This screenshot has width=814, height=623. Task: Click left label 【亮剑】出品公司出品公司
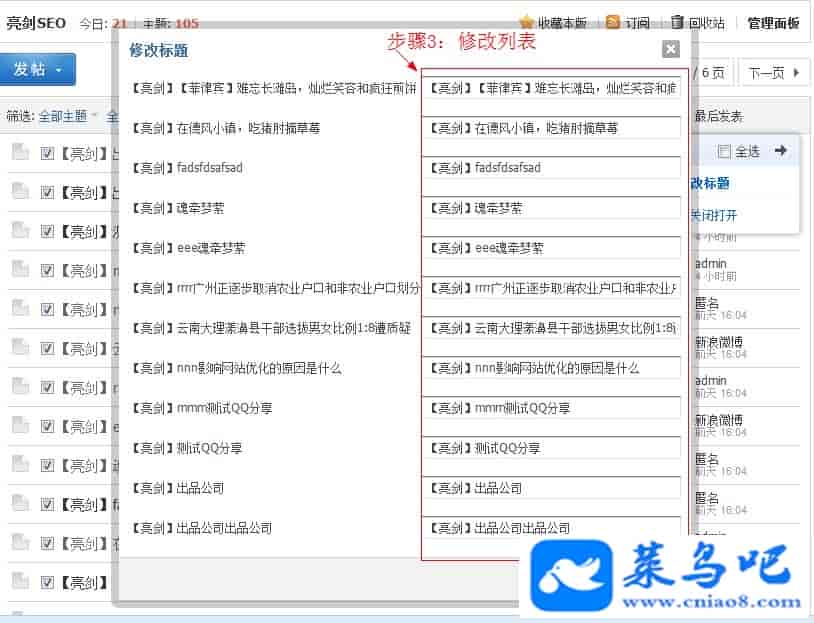pos(201,527)
